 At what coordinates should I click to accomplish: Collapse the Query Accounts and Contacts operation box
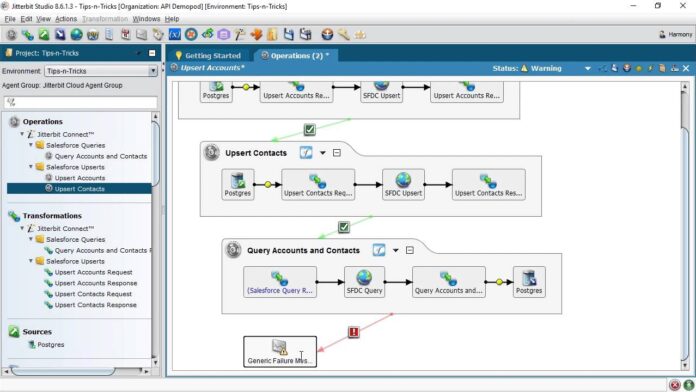tap(410, 250)
